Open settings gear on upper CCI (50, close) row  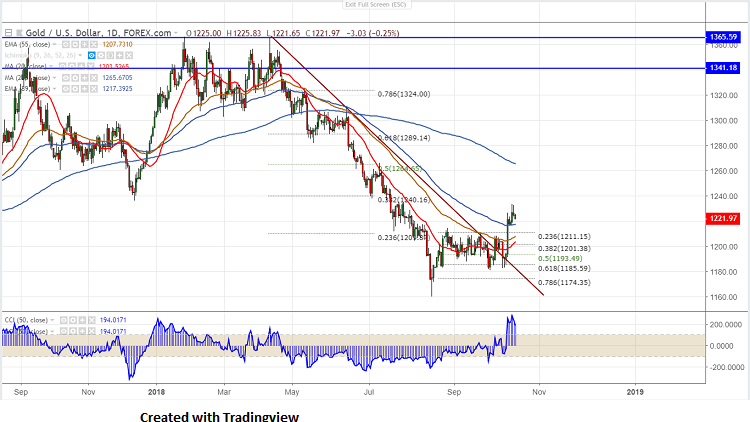point(73,320)
